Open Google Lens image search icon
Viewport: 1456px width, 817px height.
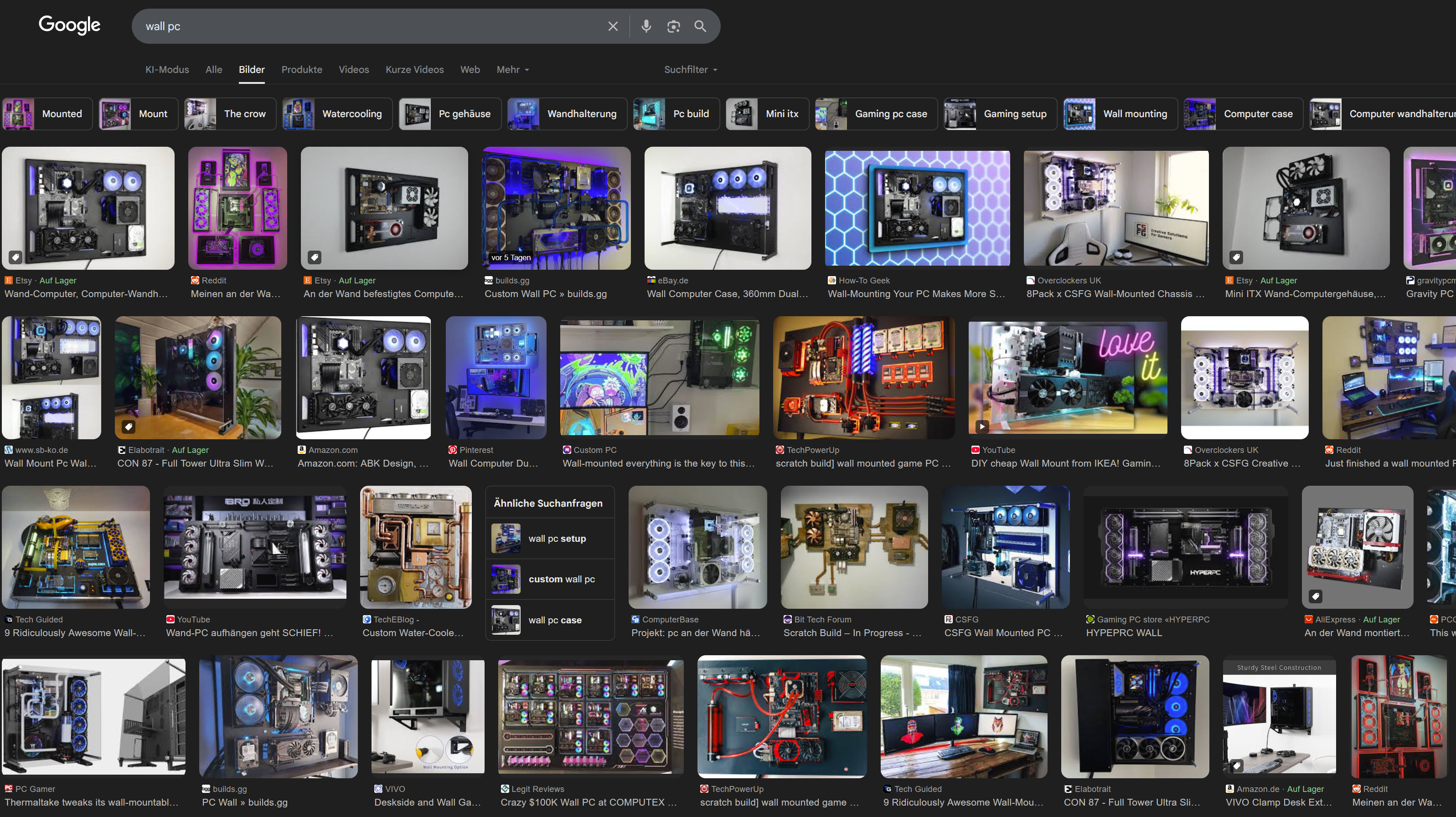tap(673, 26)
